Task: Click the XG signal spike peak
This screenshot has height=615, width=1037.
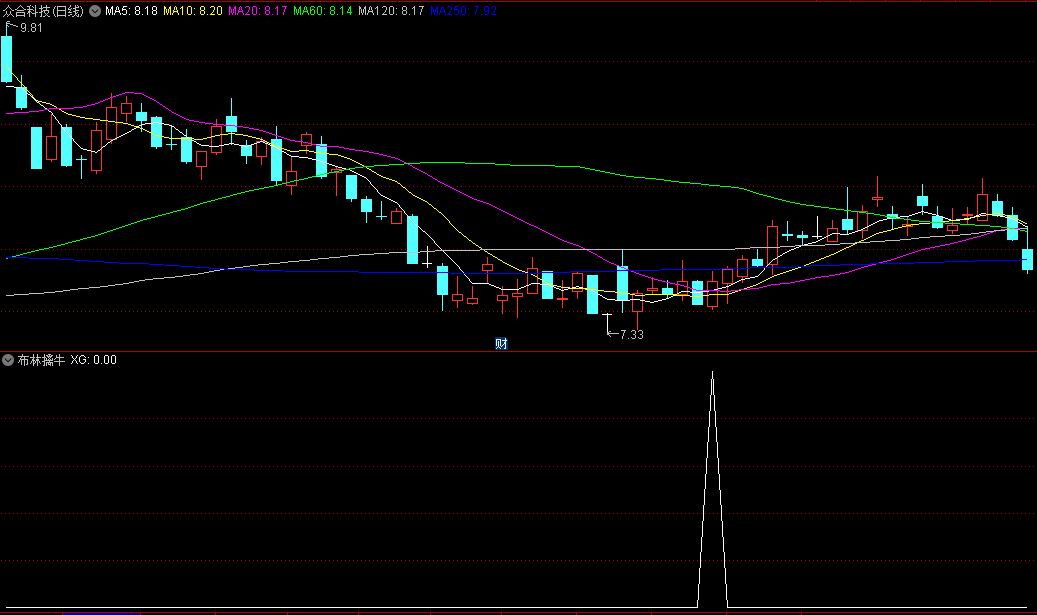Action: (x=712, y=373)
